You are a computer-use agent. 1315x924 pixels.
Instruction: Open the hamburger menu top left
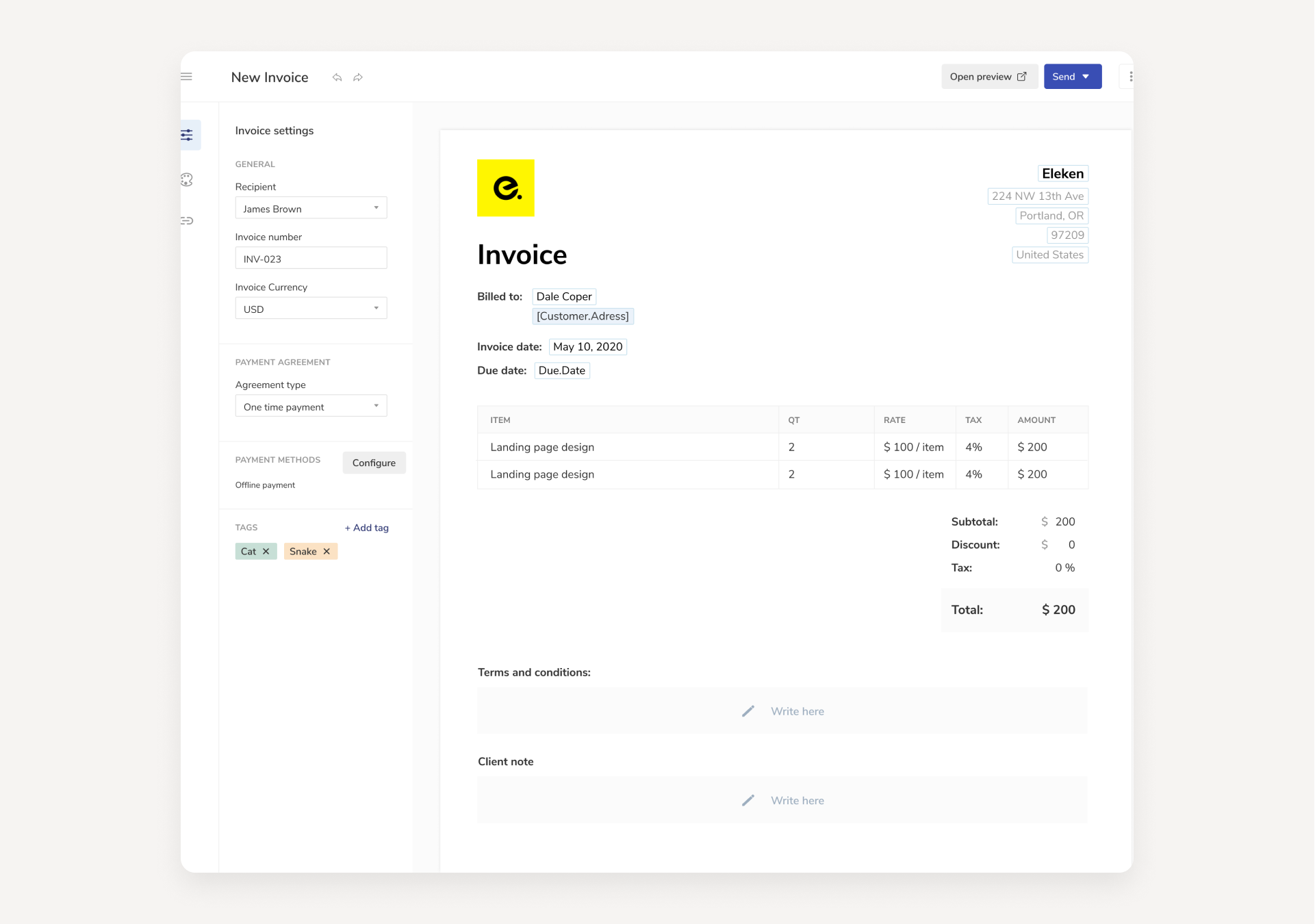point(186,76)
